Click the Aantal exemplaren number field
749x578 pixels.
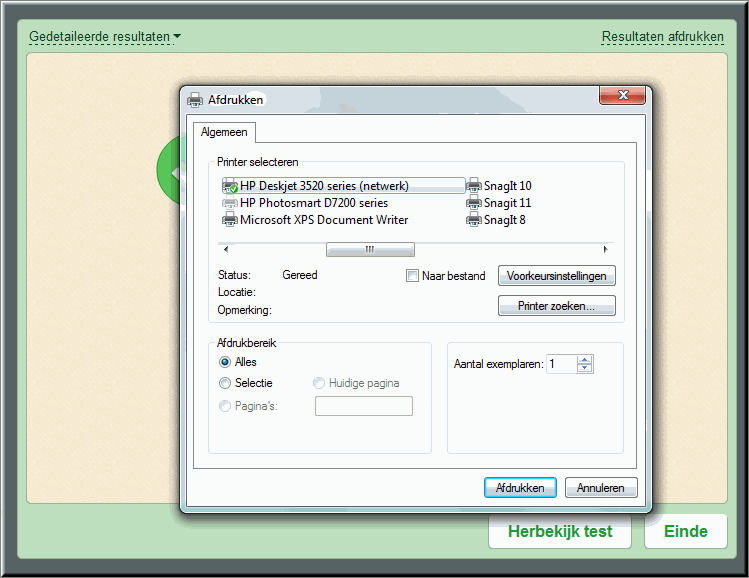(x=562, y=364)
